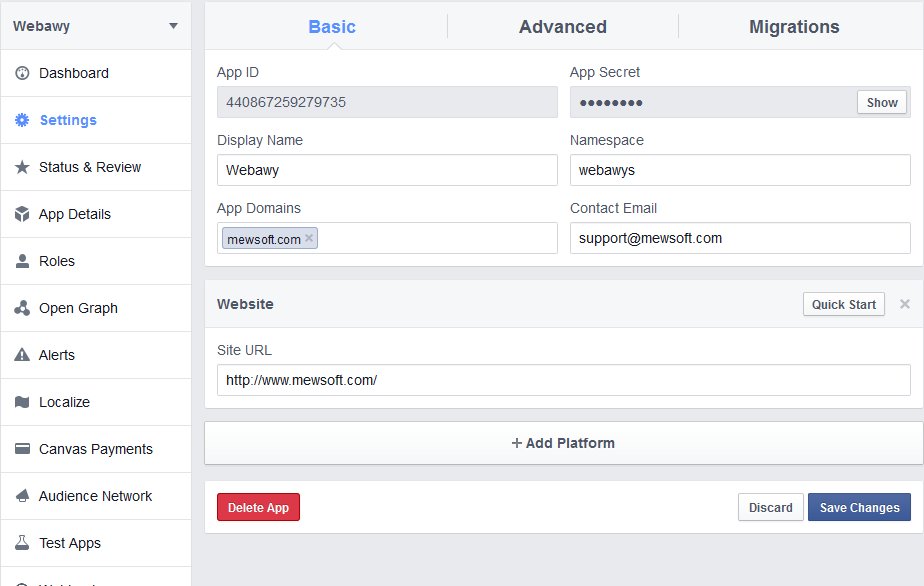Screen dimensions: 924x586
Task: Click Add Platform
Action: click(x=563, y=443)
